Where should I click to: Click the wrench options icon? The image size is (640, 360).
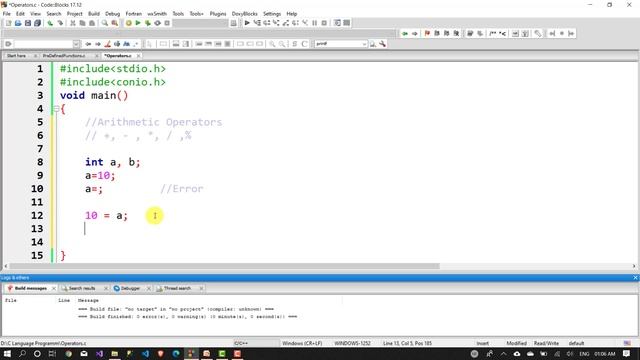382,44
